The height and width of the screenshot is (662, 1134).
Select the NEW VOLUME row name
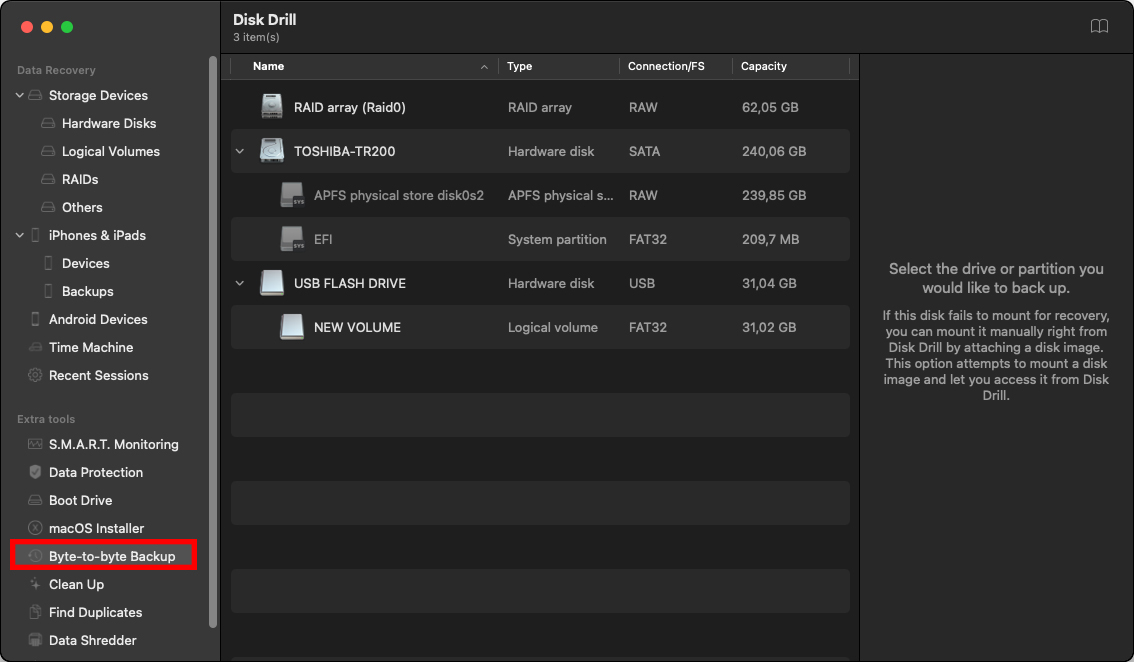pyautogui.click(x=357, y=327)
